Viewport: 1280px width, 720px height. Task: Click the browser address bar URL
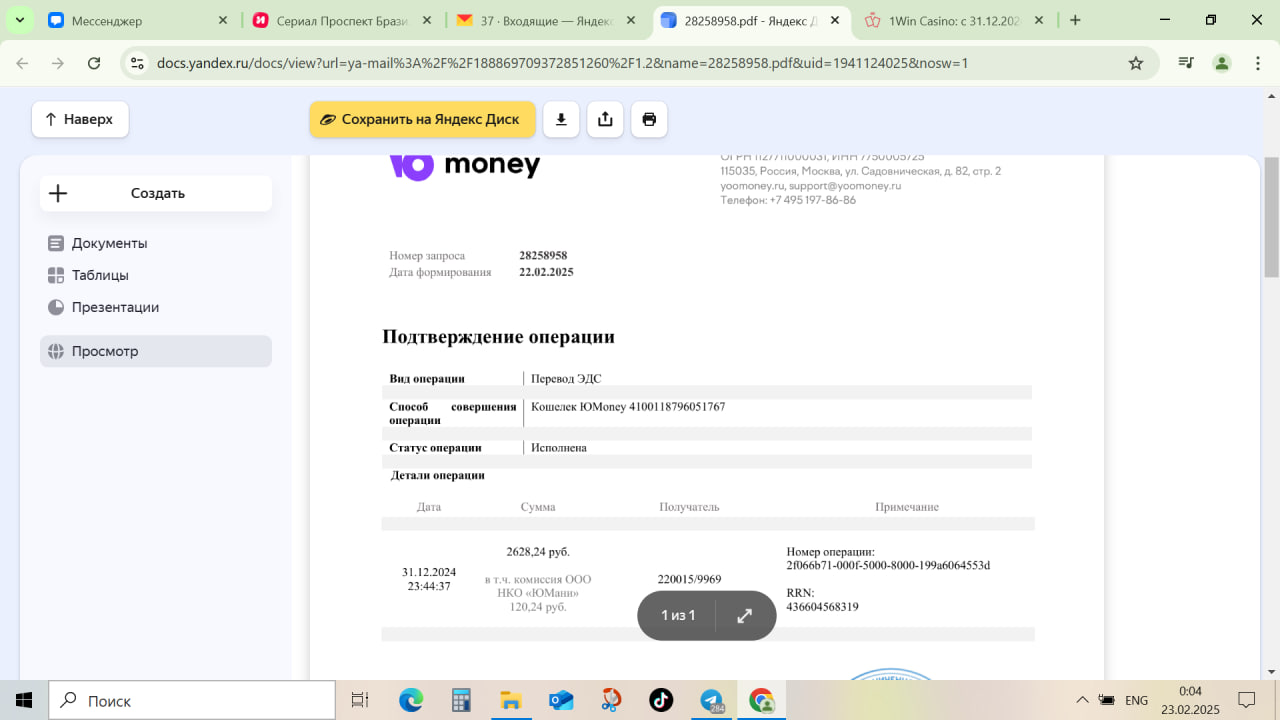pos(562,63)
